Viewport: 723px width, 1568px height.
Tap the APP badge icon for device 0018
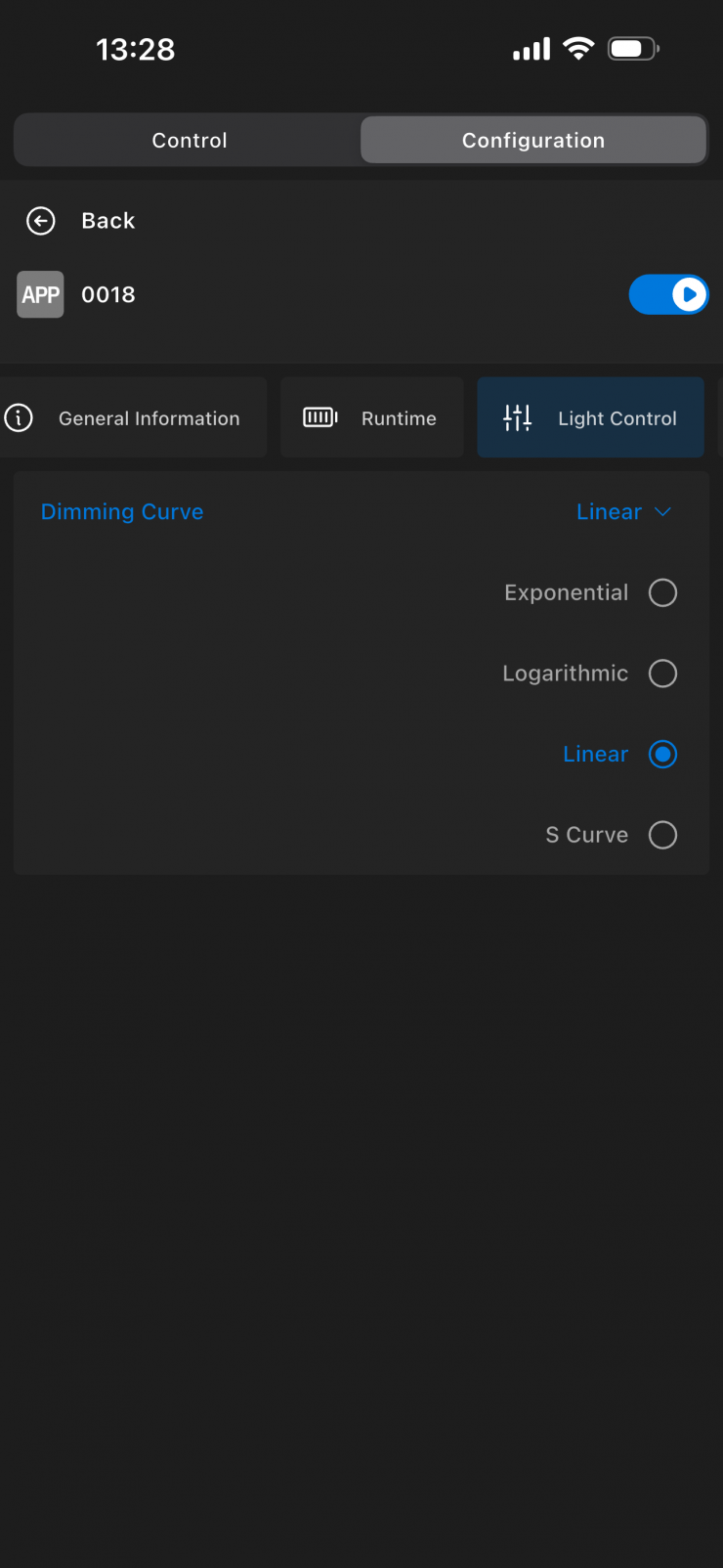[x=40, y=294]
